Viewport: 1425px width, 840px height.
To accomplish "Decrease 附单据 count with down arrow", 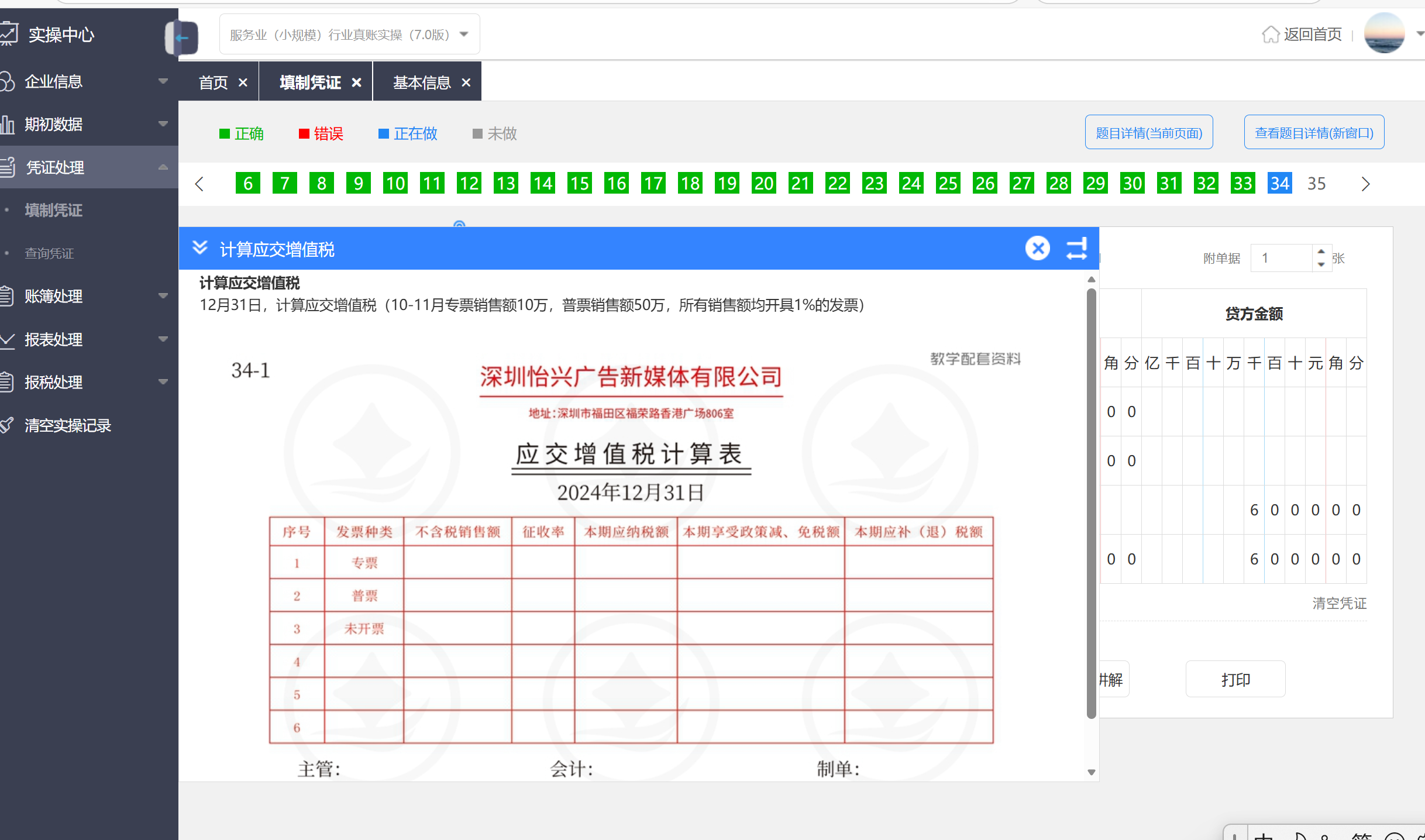I will (1321, 264).
